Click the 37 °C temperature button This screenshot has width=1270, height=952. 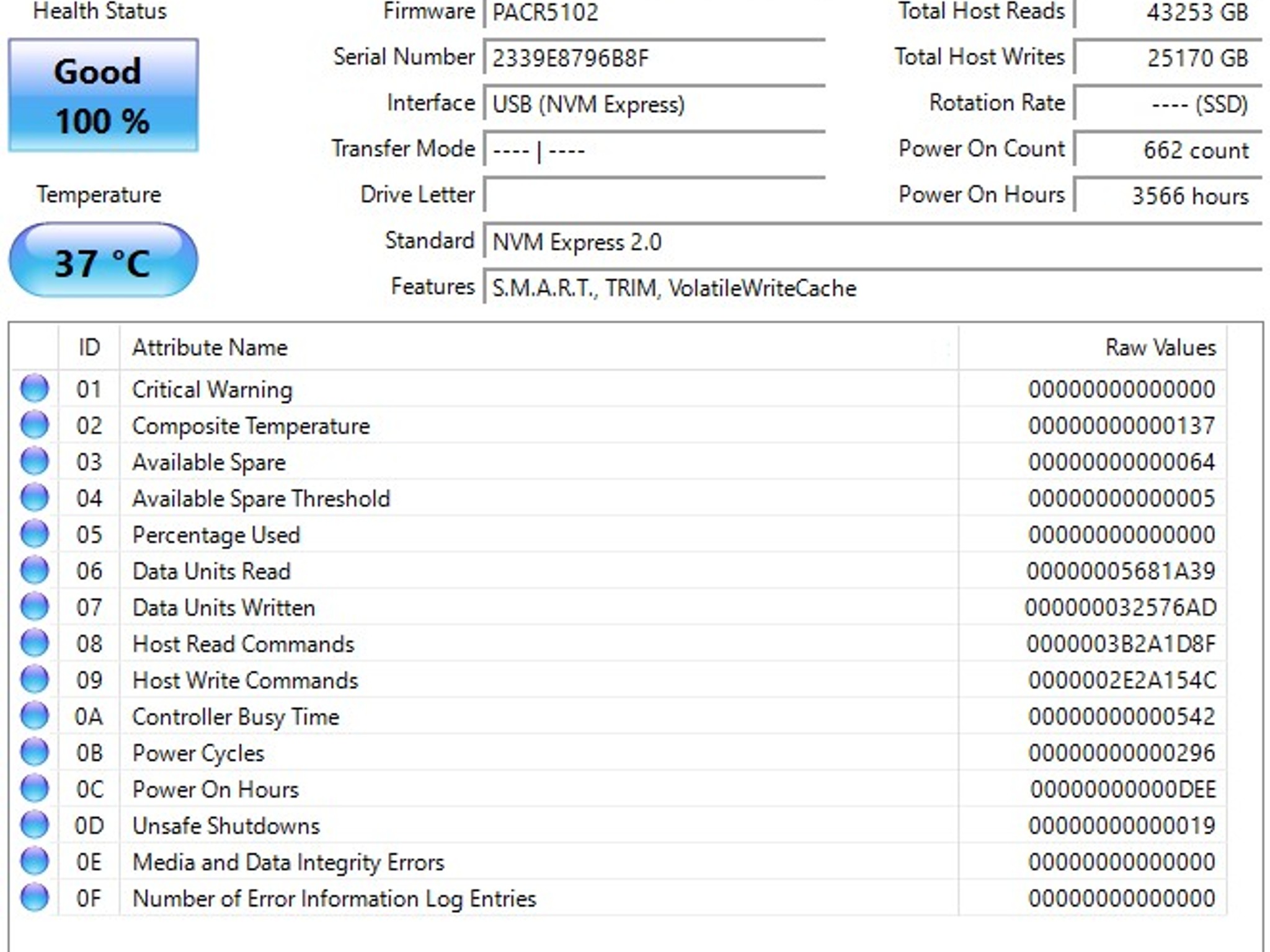click(104, 260)
